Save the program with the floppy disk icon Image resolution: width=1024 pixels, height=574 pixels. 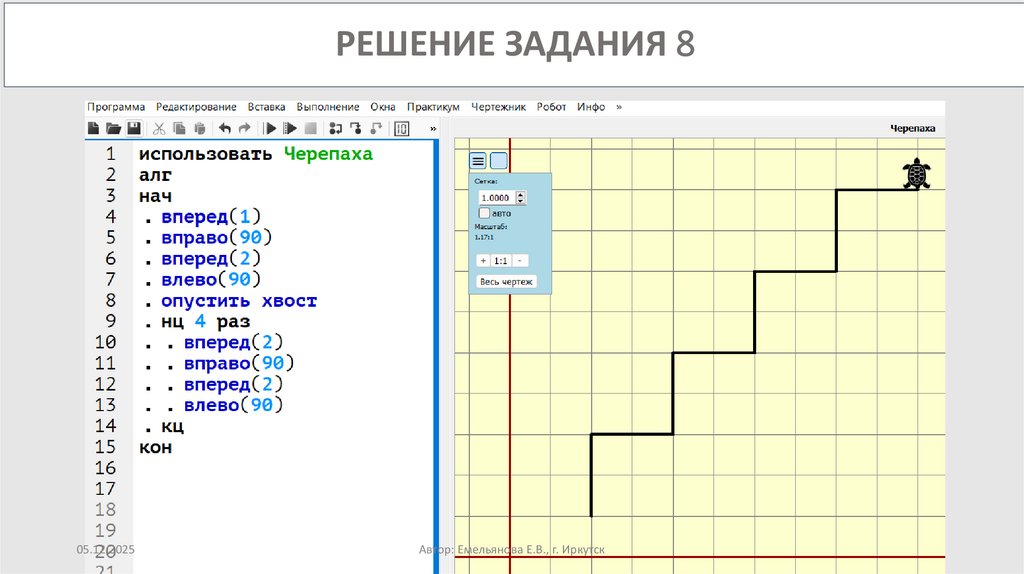point(134,128)
